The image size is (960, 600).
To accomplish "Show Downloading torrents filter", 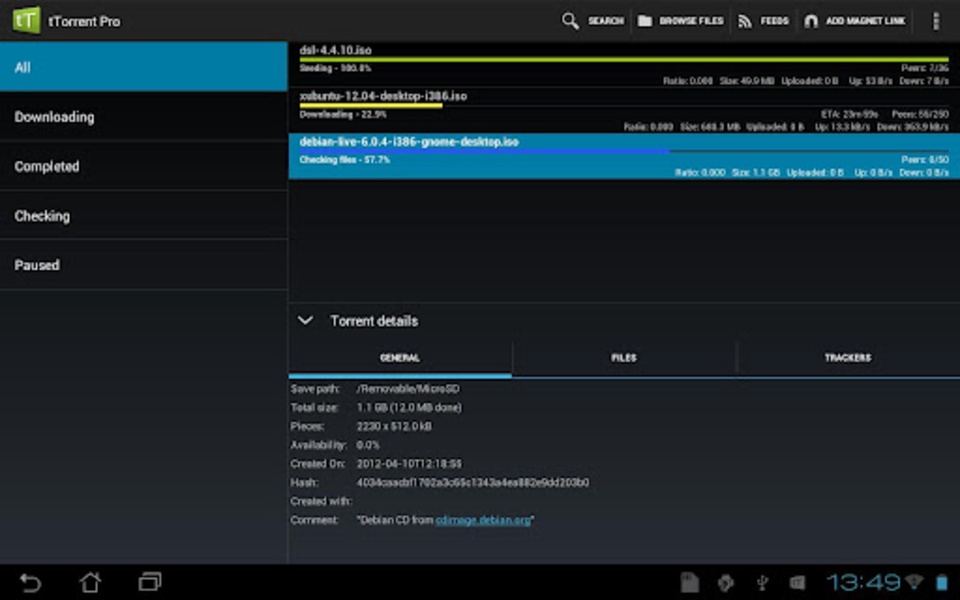I will point(144,117).
